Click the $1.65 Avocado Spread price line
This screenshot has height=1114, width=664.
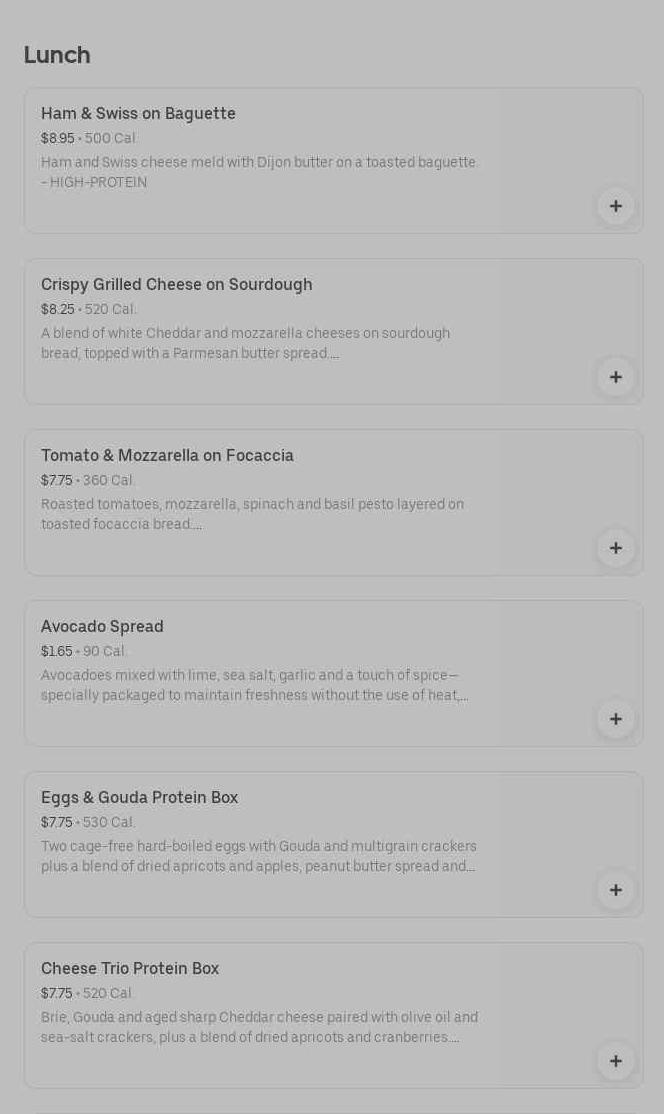[57, 652]
